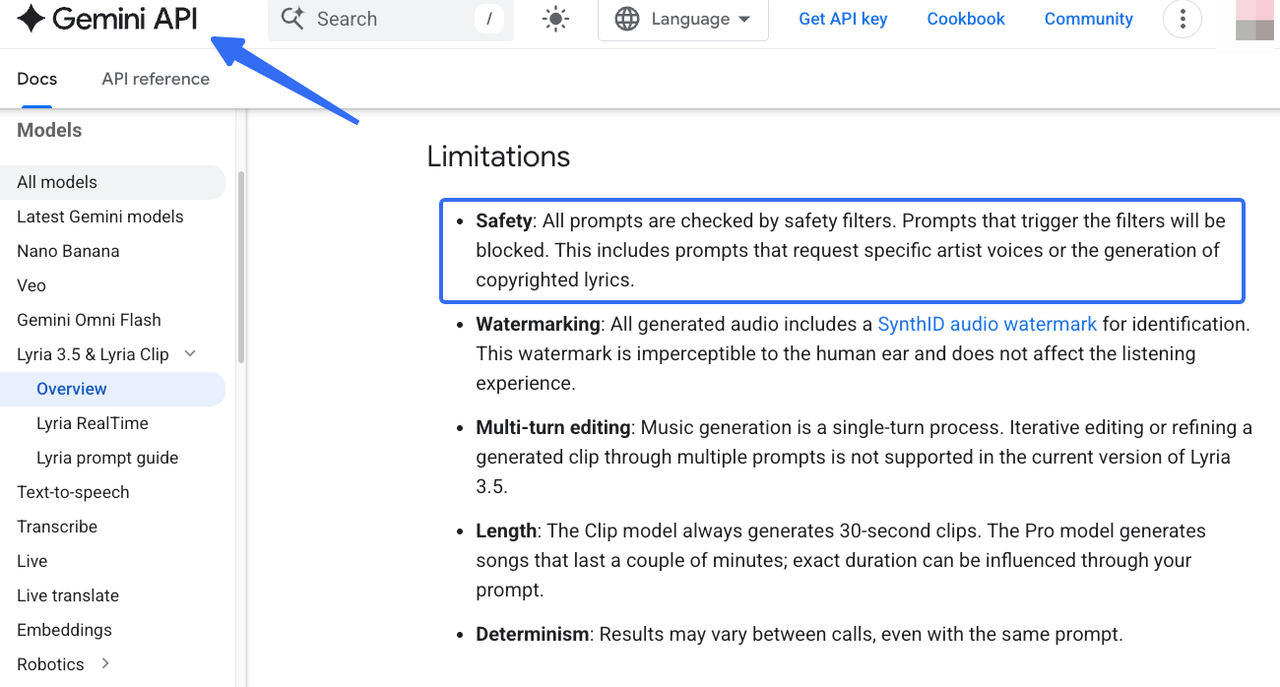This screenshot has height=687, width=1280.
Task: Click the magnifier icon in search box
Action: click(x=292, y=18)
